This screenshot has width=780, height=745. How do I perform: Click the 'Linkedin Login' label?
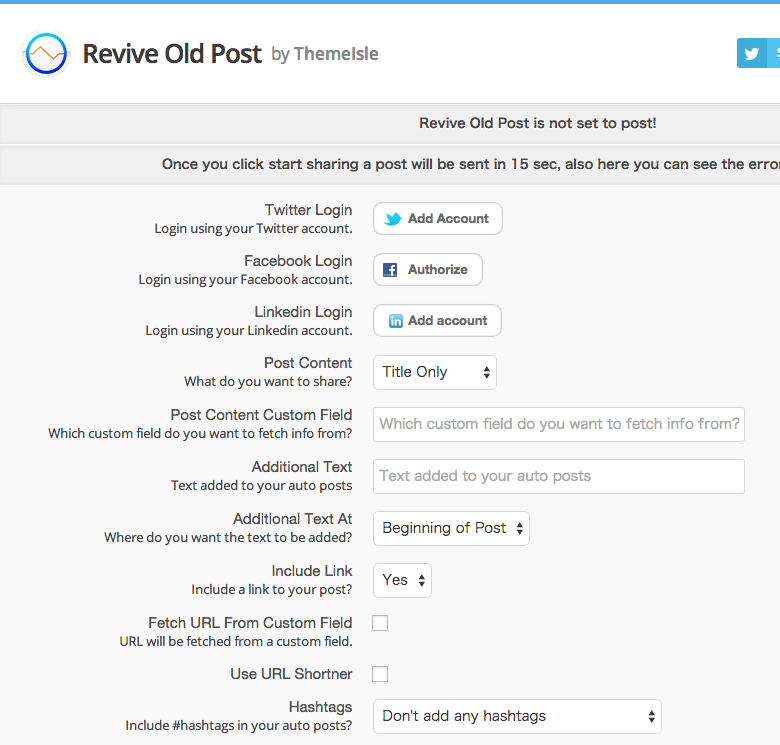coord(303,312)
